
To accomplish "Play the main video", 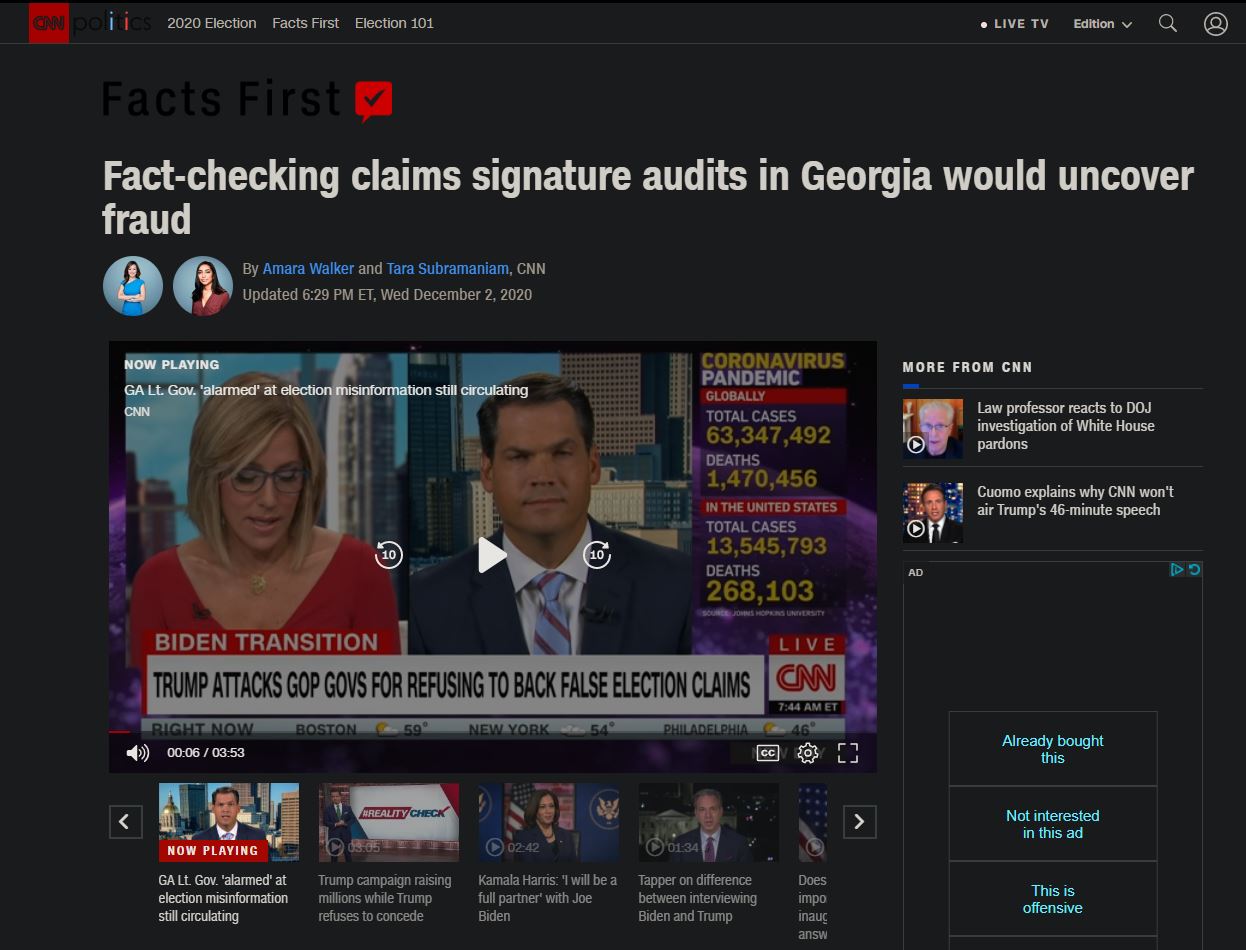I will pos(492,555).
